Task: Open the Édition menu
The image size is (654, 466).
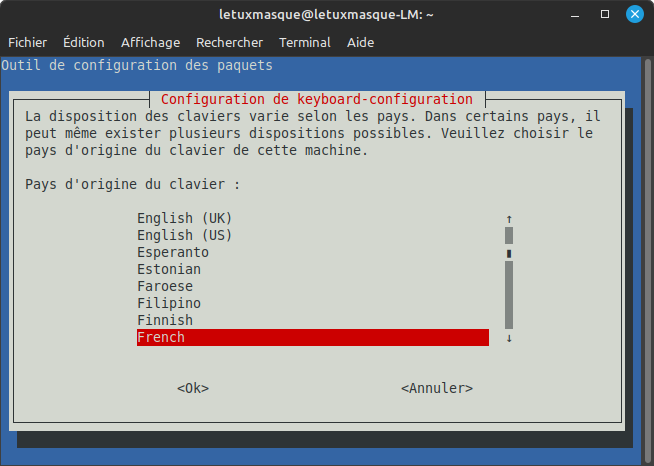Action: tap(84, 43)
